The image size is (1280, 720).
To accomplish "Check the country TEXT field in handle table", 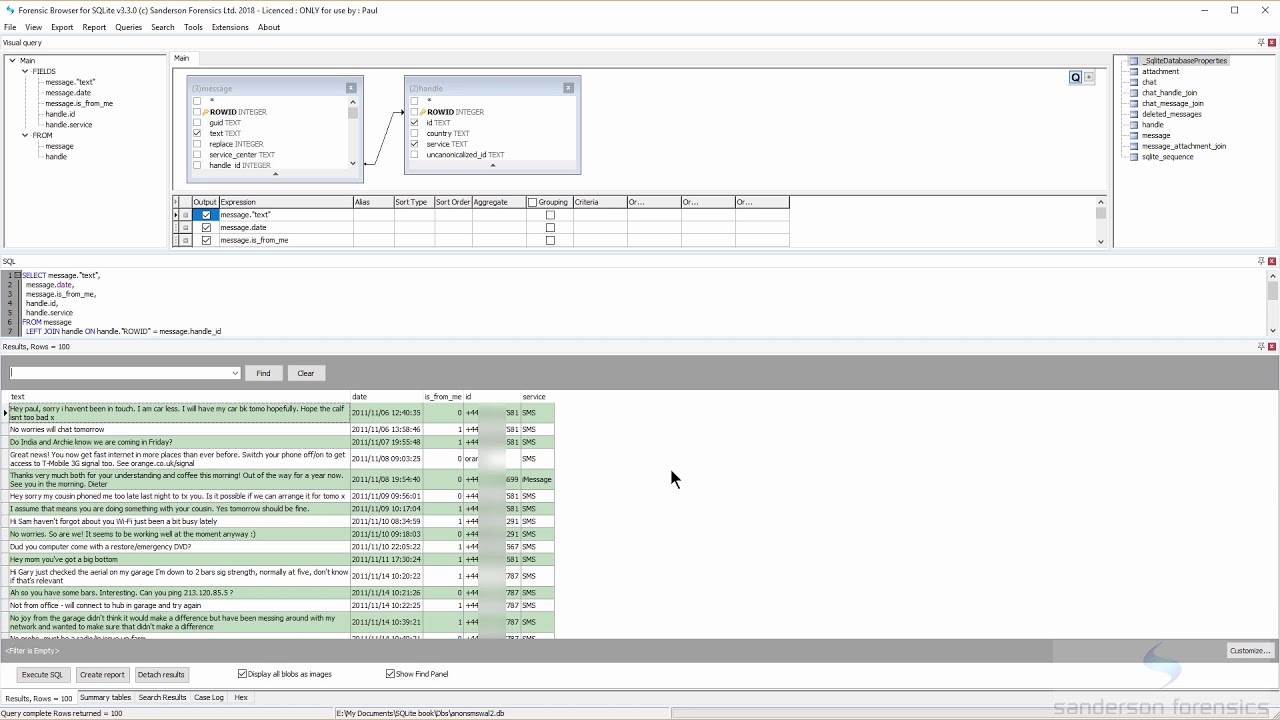I will click(x=414, y=133).
